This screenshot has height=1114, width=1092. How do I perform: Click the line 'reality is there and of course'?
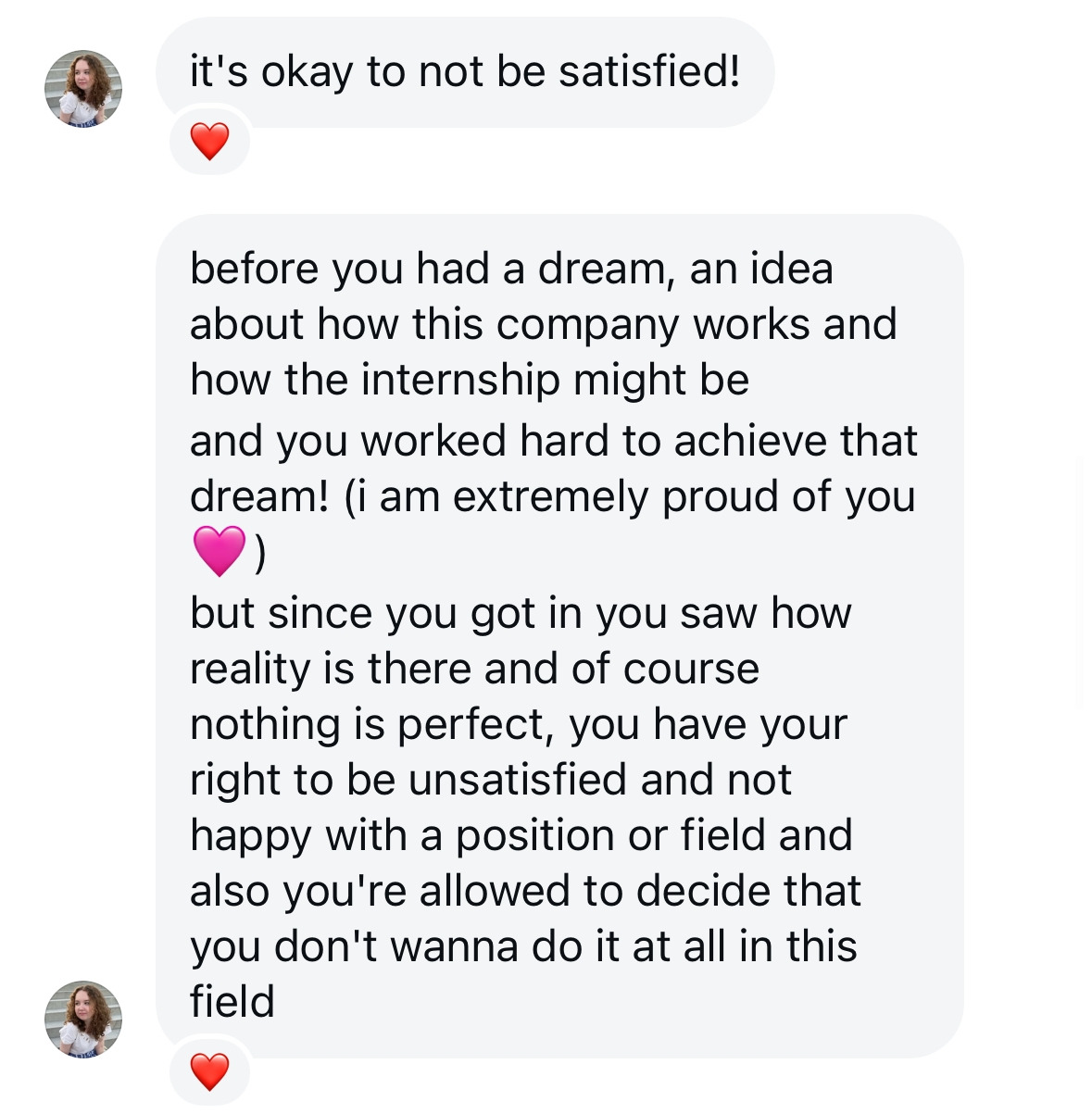click(474, 669)
